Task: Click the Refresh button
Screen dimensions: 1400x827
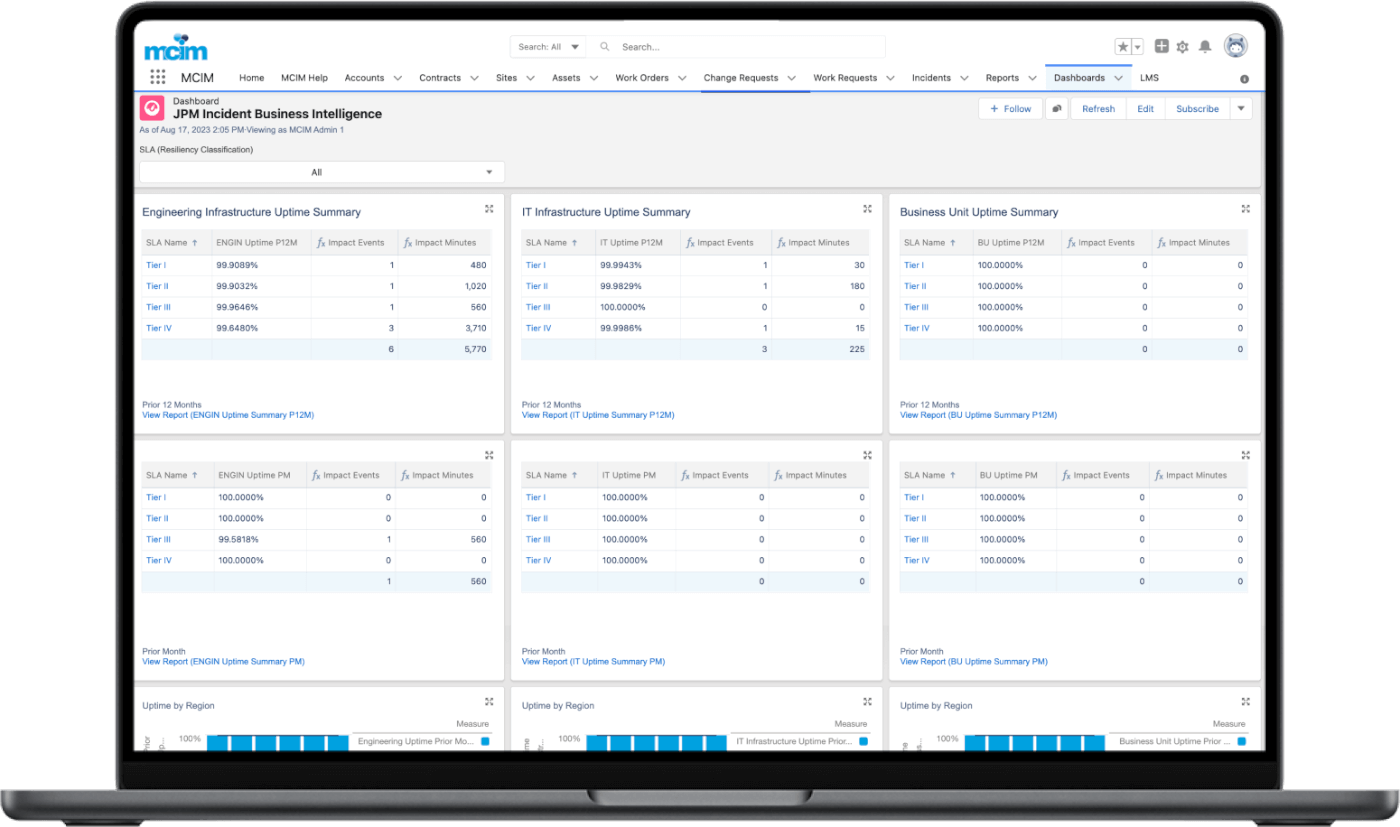Action: (x=1098, y=109)
